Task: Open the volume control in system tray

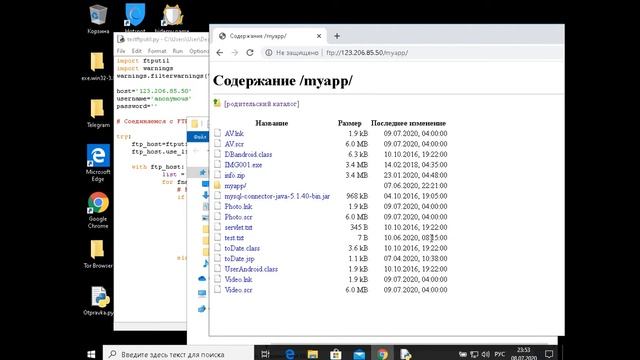Action: point(485,354)
